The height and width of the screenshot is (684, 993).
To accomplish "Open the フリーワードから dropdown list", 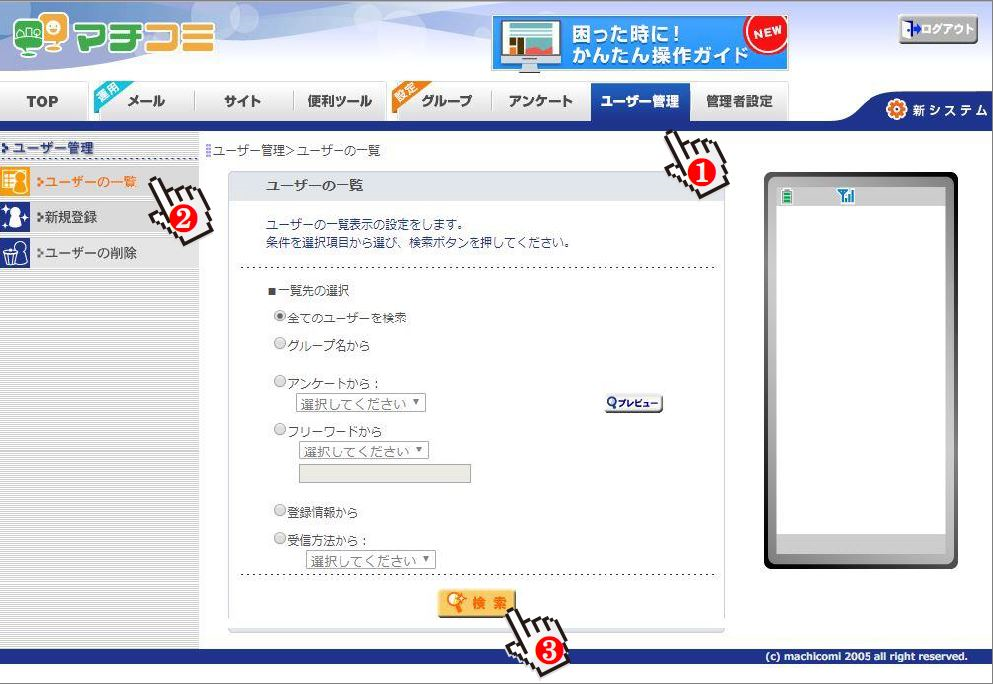I will [x=364, y=451].
